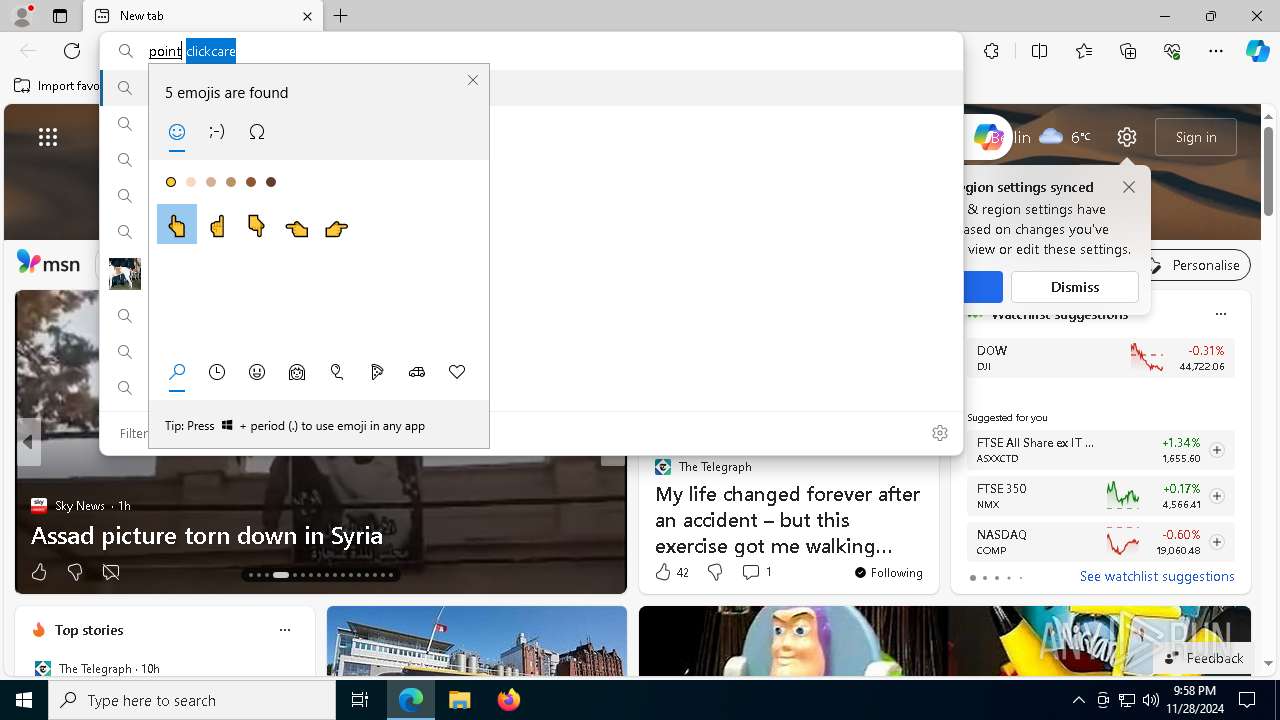Open MSN app launcher grid

click(x=48, y=137)
